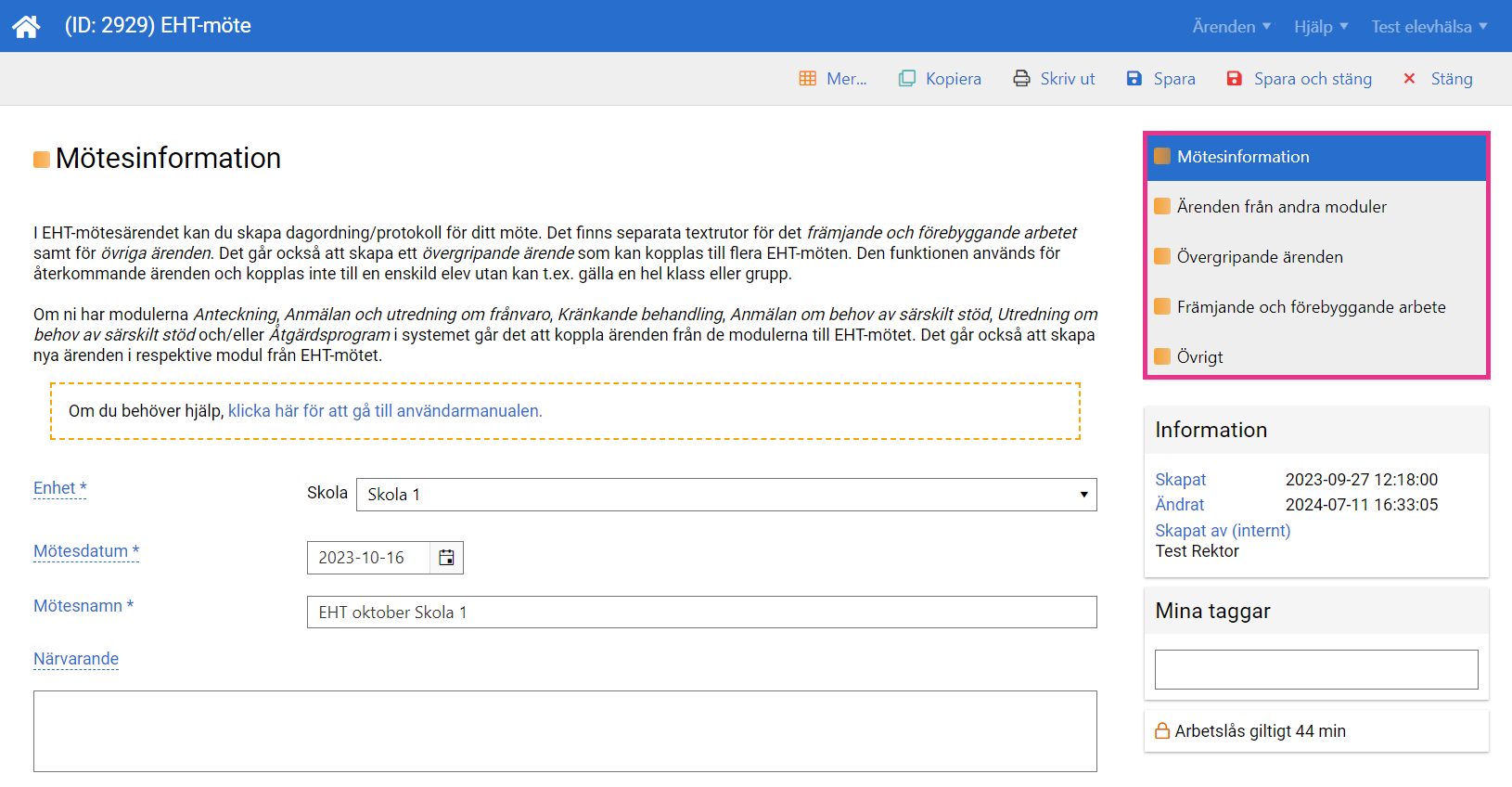The height and width of the screenshot is (787, 1512).
Task: Click the Test Rektor creator name
Action: pyautogui.click(x=1197, y=551)
